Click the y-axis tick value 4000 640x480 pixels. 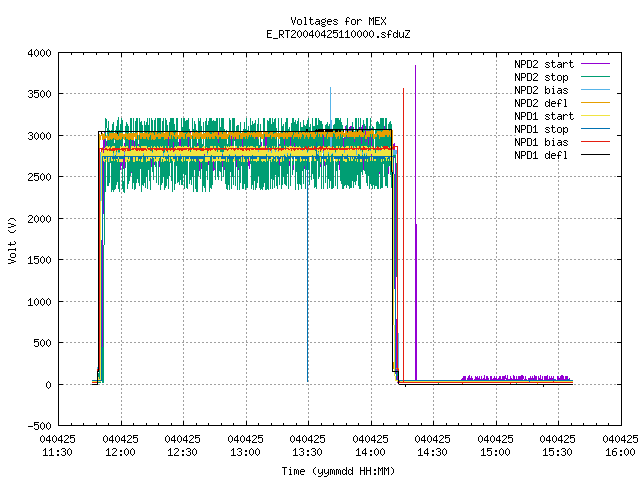[40, 53]
